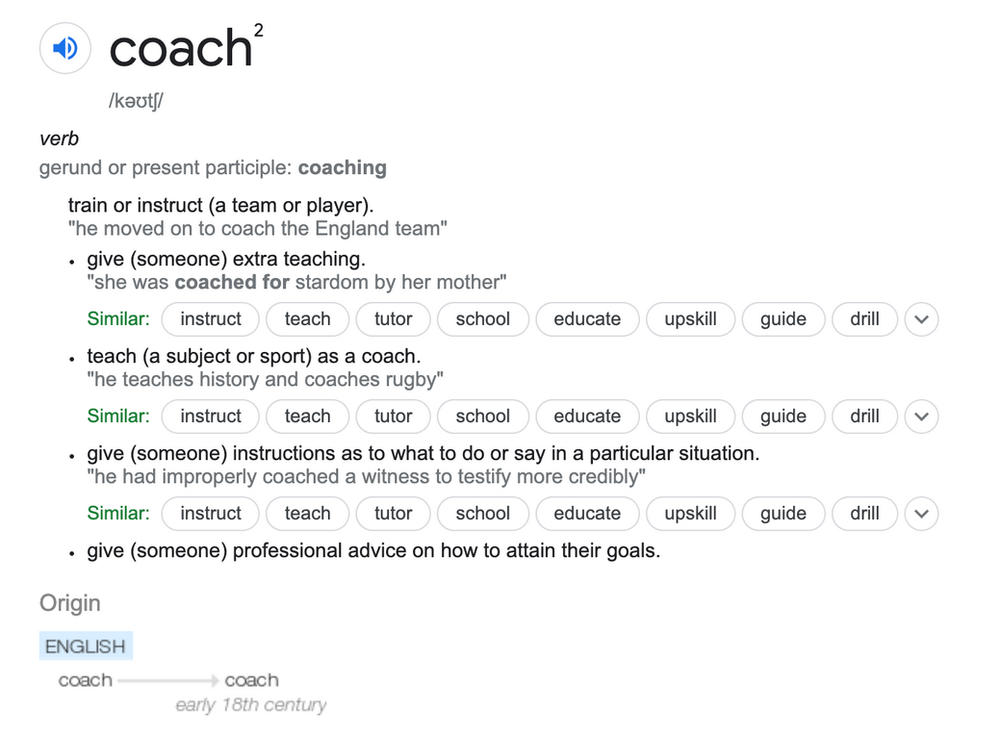The image size is (1000, 732).
Task: Choose the 'educate' chip under definition two
Action: [587, 416]
